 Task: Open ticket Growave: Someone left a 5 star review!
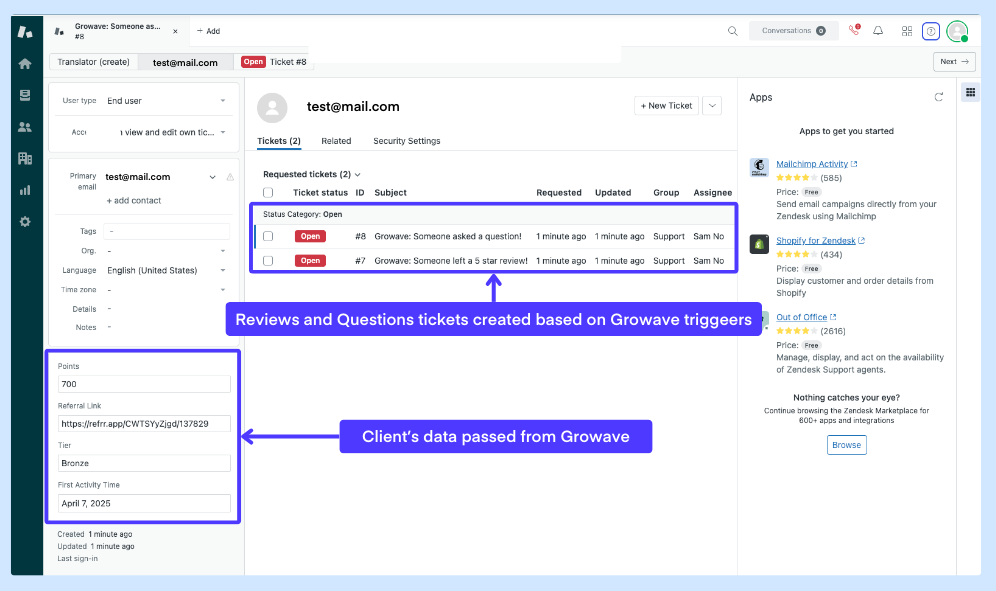point(451,261)
